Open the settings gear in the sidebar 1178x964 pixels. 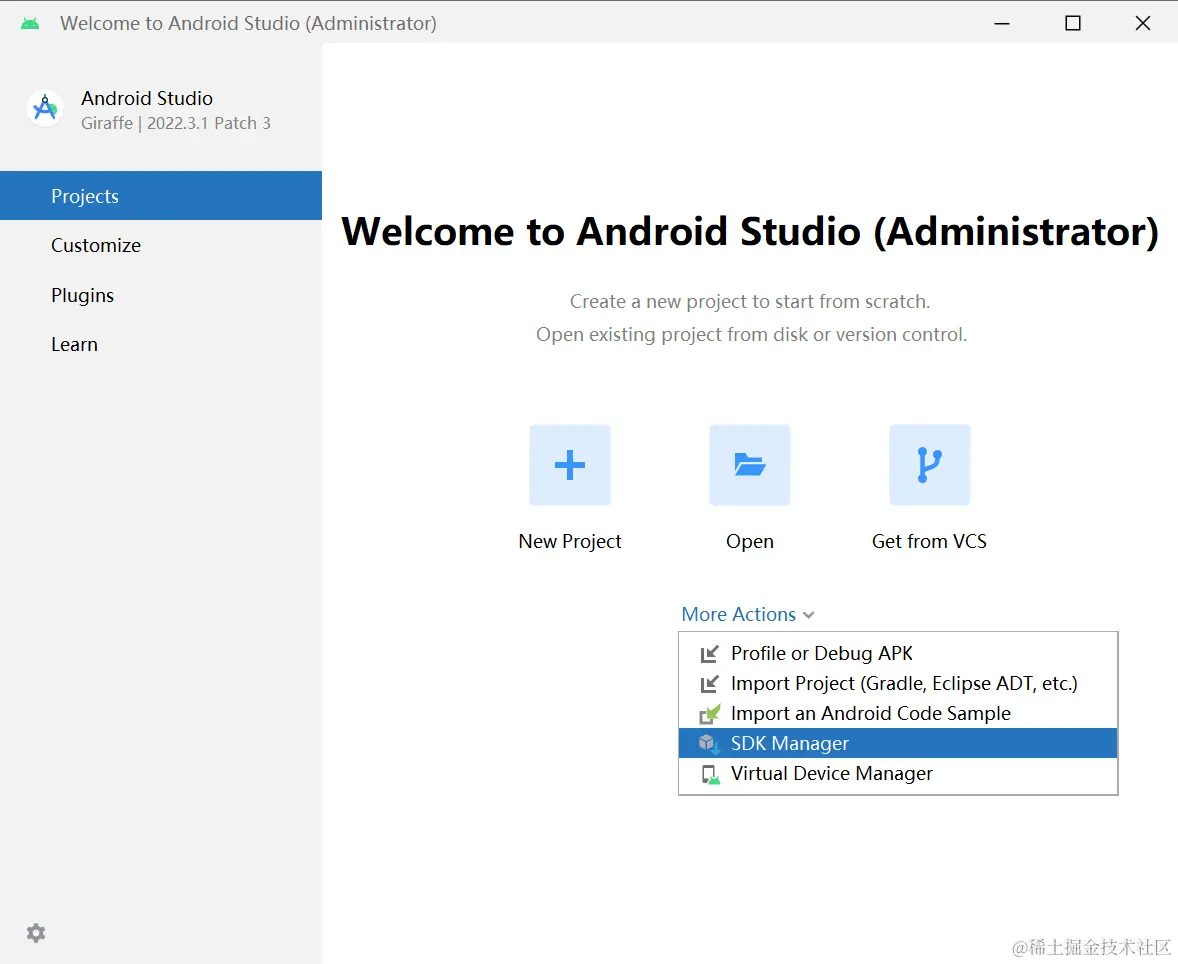[36, 933]
